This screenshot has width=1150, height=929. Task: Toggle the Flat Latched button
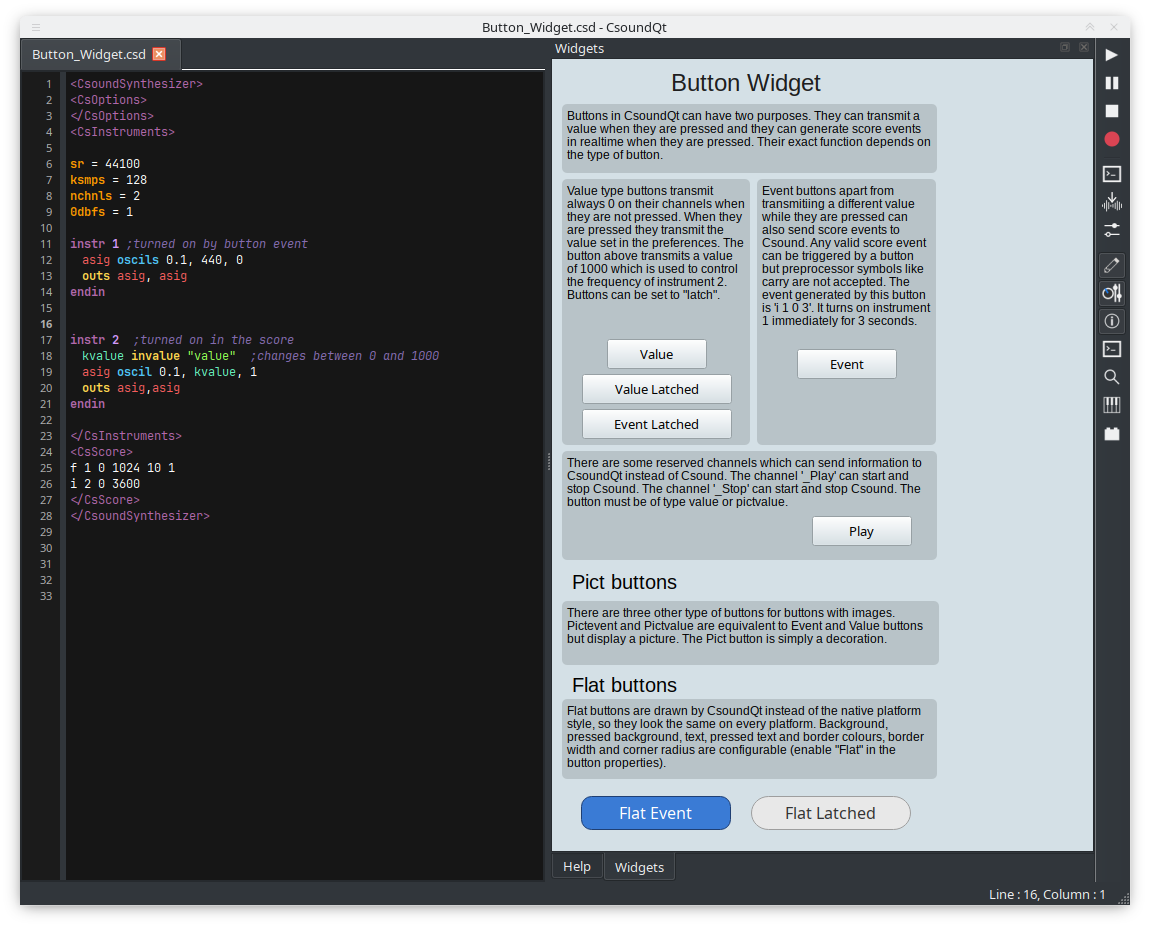coord(830,813)
